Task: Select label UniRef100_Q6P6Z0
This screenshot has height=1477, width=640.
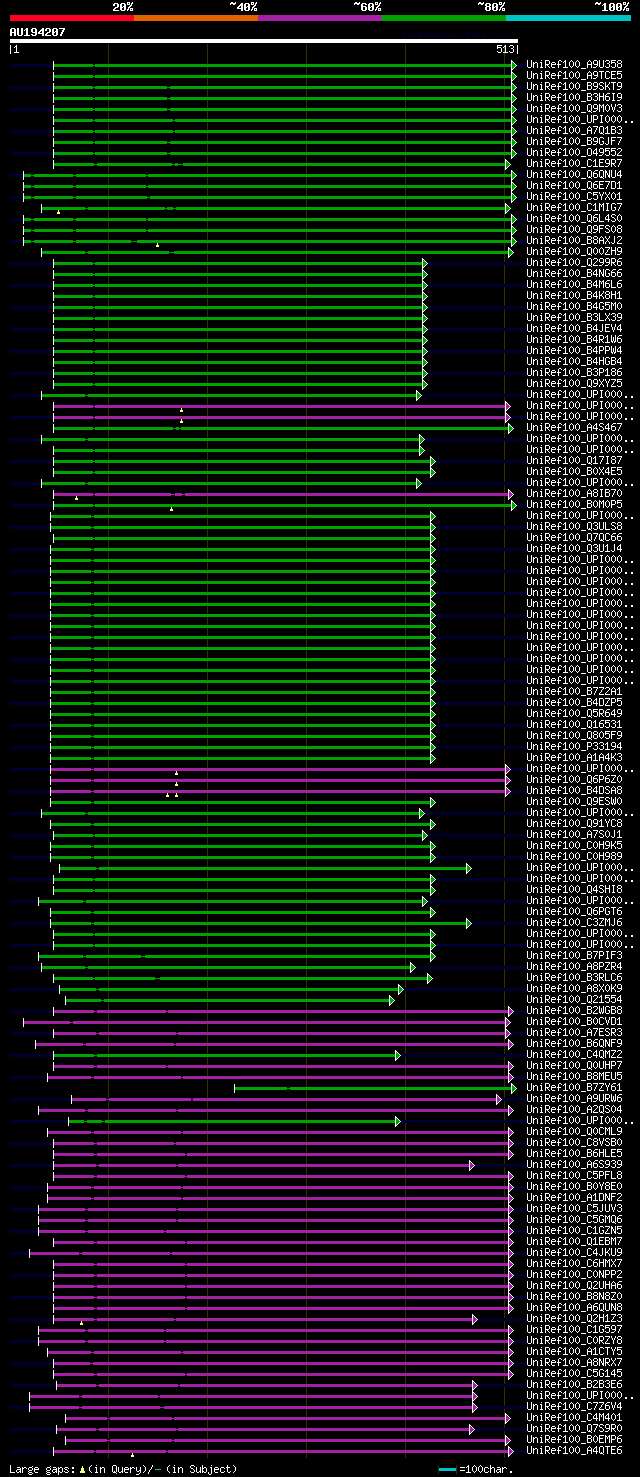Action: click(574, 779)
